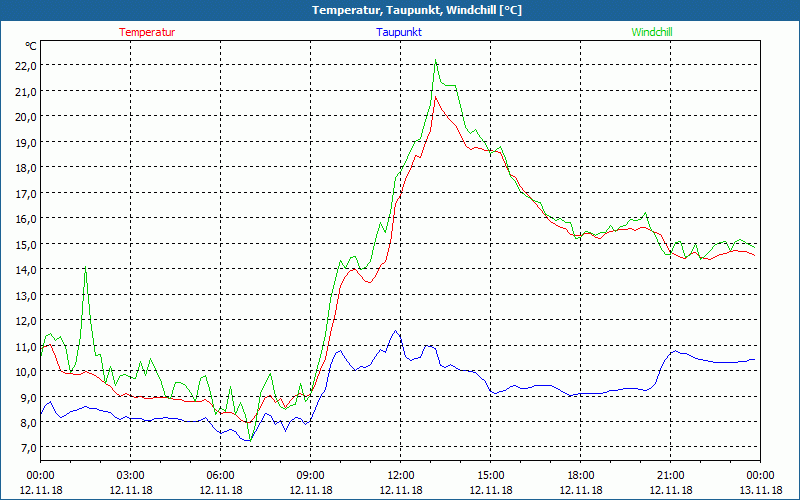Click the 09:00 time axis label
This screenshot has width=800, height=500.
pos(311,476)
